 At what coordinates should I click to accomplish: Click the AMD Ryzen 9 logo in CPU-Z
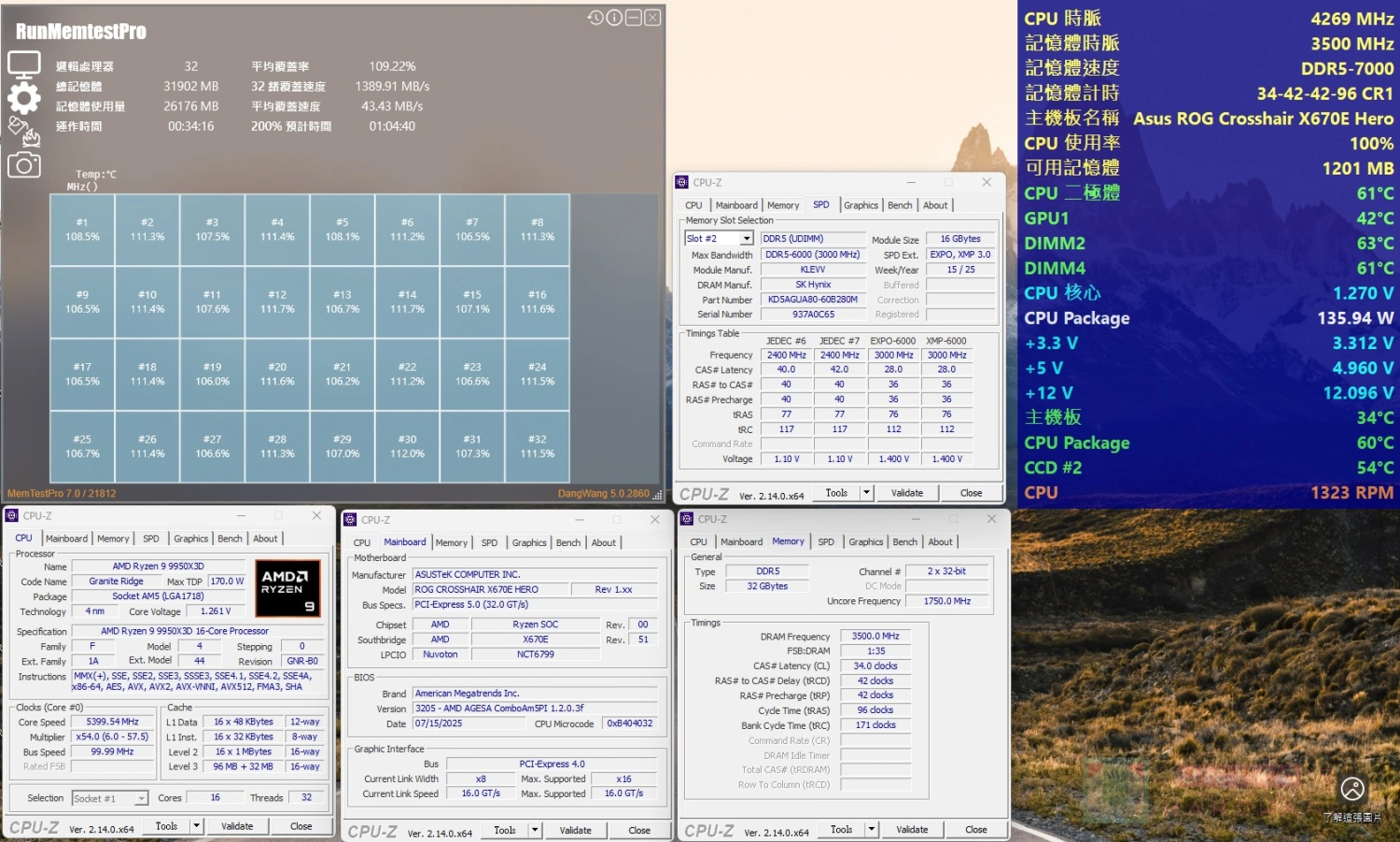point(288,587)
